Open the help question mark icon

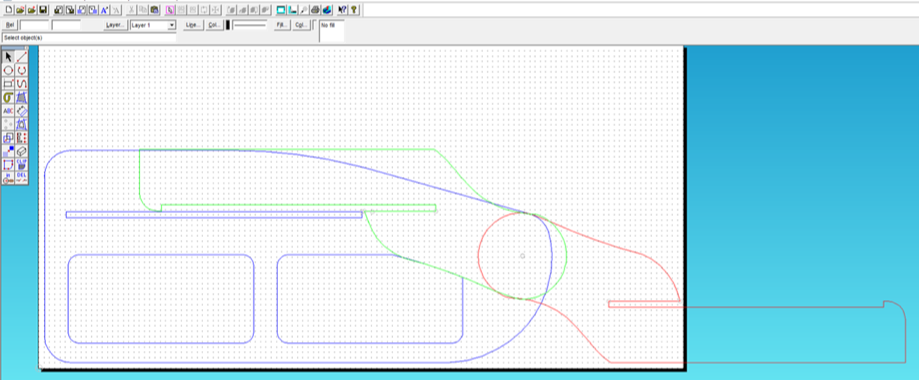[354, 9]
